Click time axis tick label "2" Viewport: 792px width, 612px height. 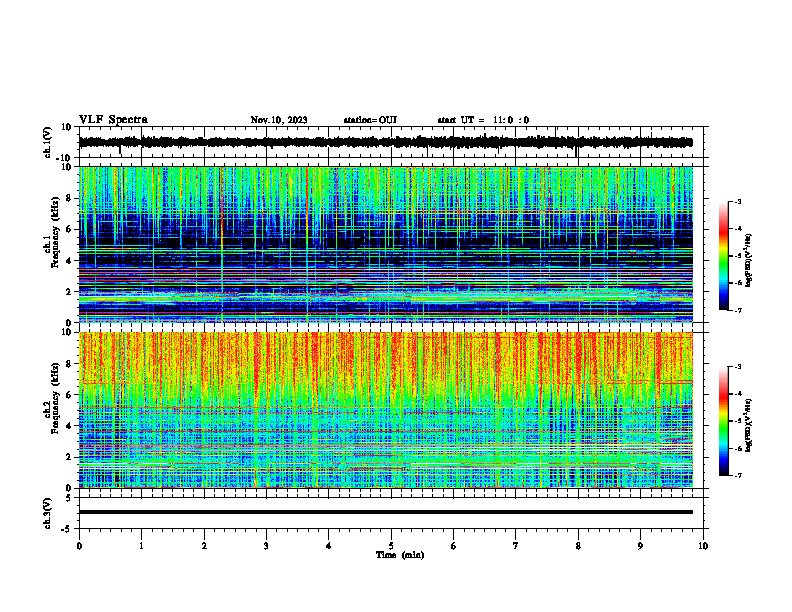click(x=204, y=546)
